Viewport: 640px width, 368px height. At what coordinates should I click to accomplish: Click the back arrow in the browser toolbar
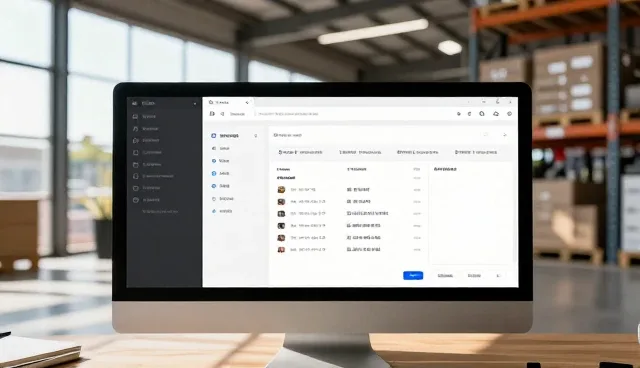[222, 114]
